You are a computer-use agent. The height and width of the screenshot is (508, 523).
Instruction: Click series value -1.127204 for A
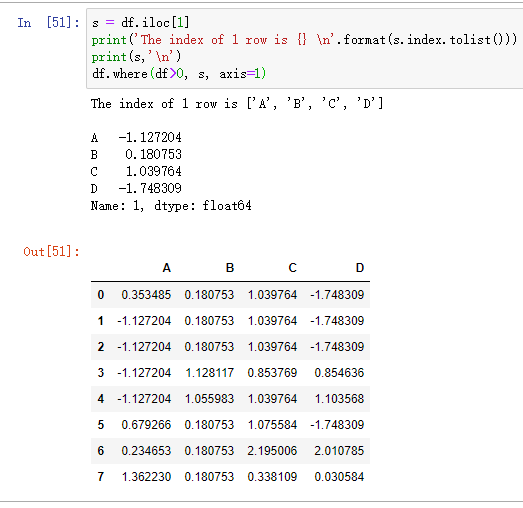click(x=150, y=137)
